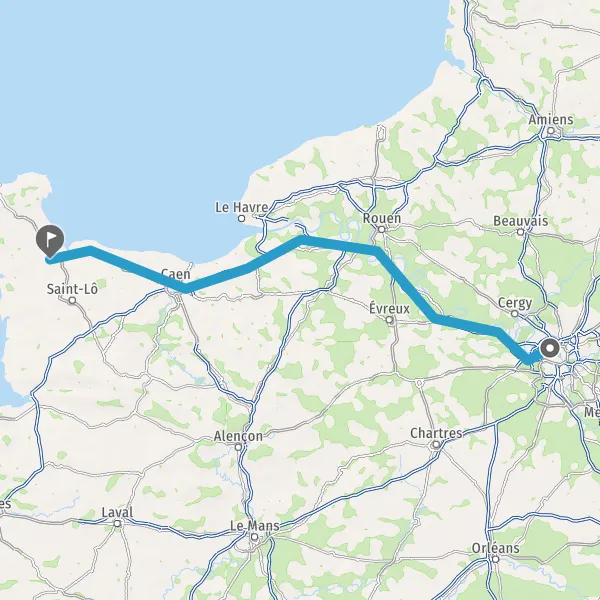Click the Laval city marker dot

point(117,523)
